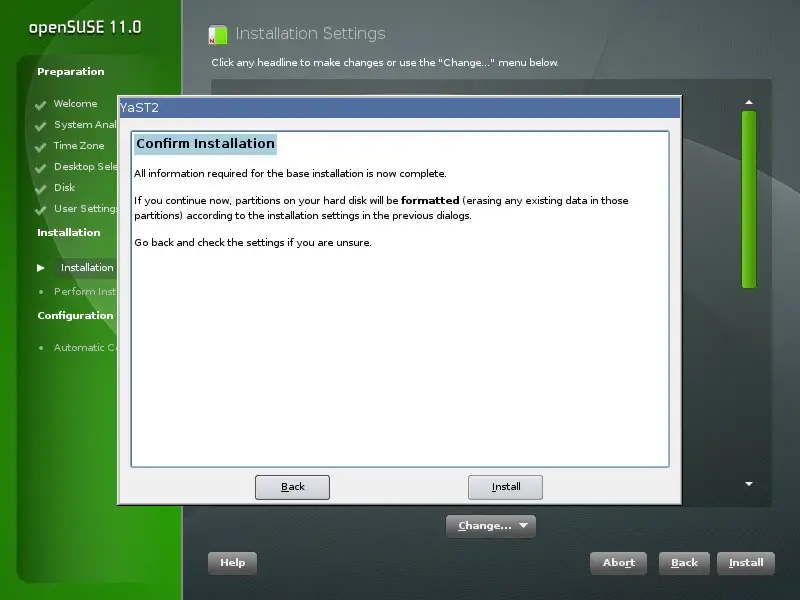Viewport: 800px width, 600px height.
Task: Click the Configuration section heading
Action: point(76,315)
